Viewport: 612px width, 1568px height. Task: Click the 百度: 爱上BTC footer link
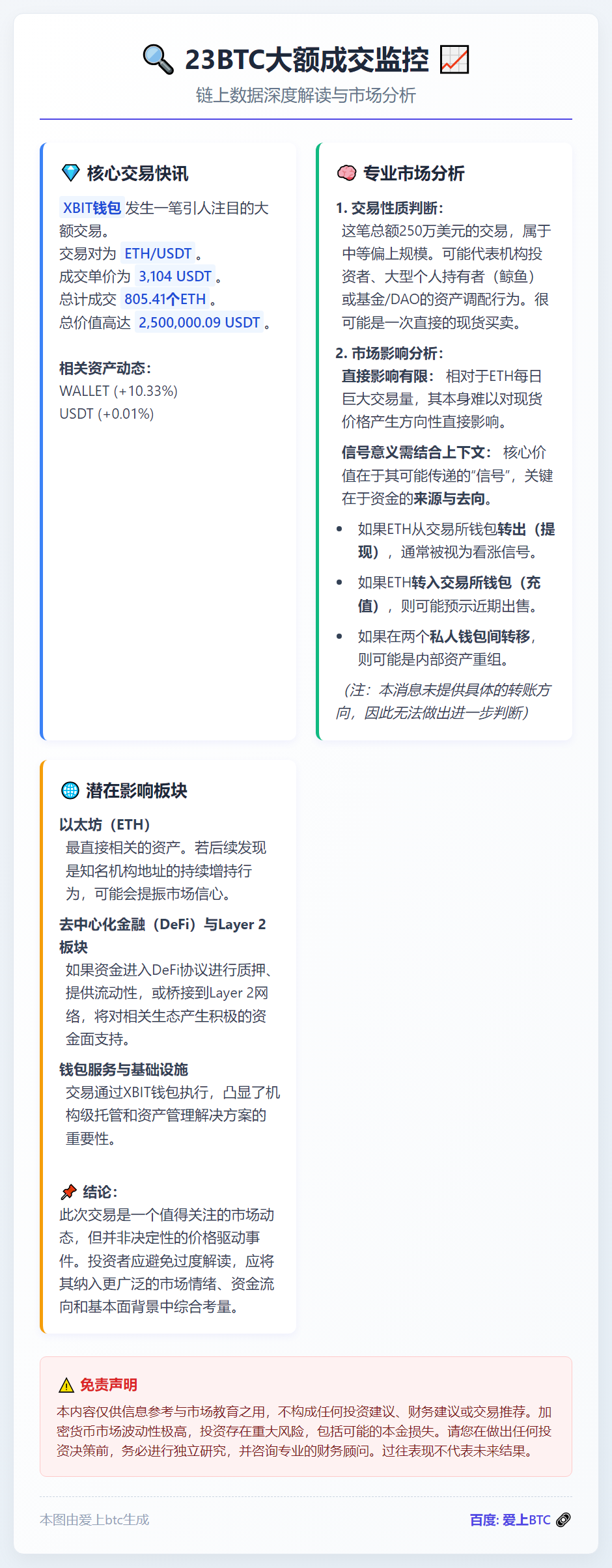(x=510, y=1520)
